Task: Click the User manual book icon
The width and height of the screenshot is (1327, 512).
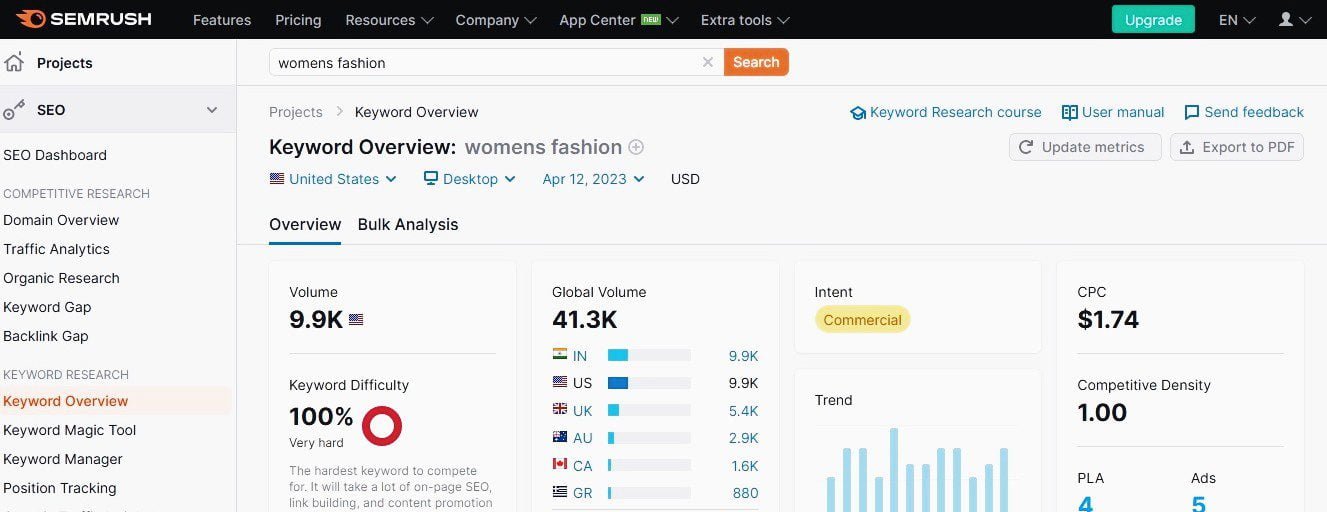Action: point(1069,112)
